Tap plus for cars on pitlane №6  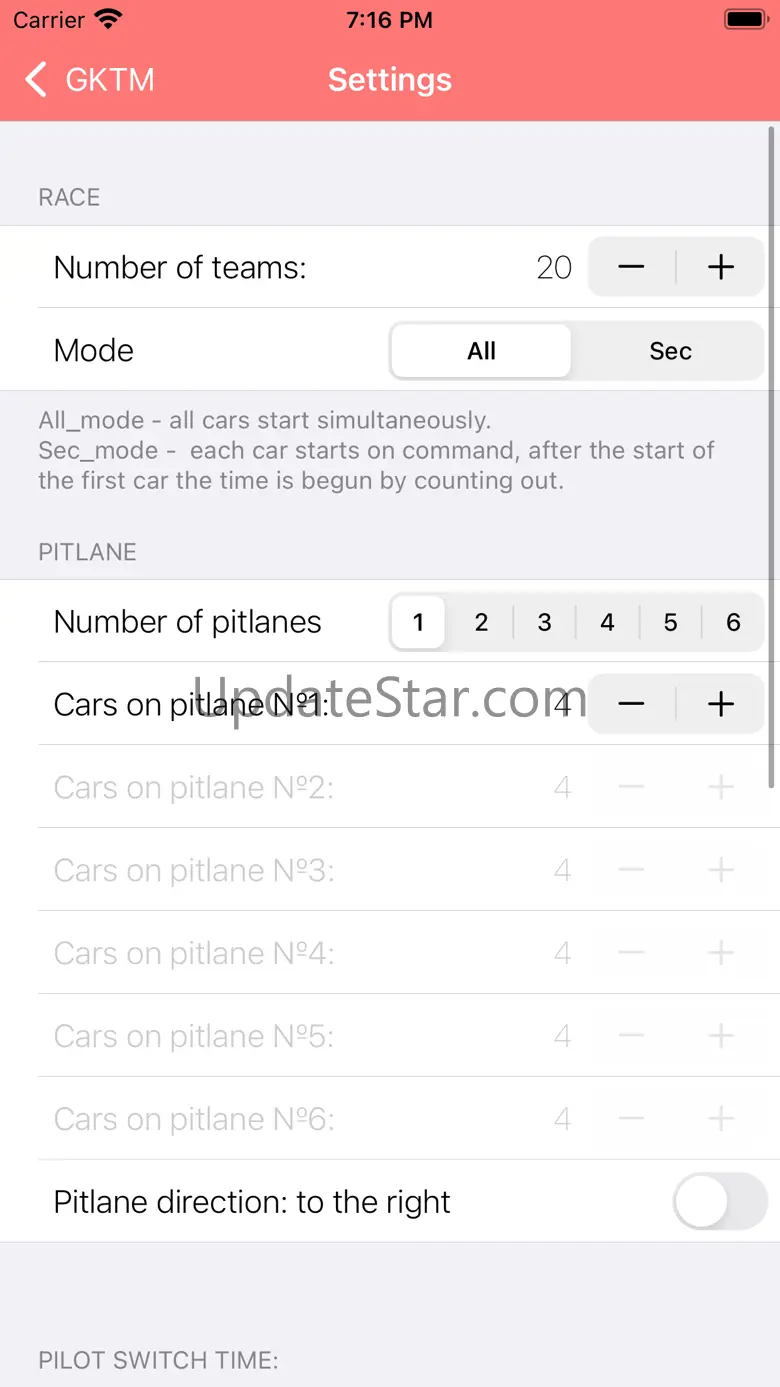pos(721,1119)
